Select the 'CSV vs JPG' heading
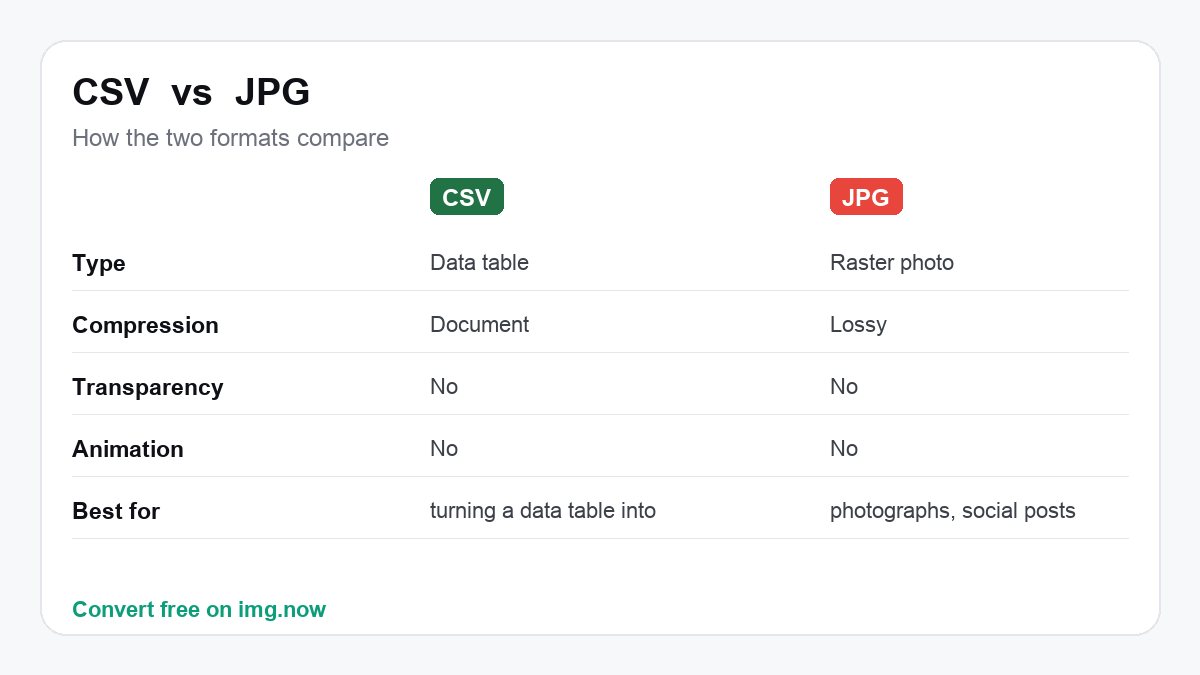This screenshot has height=675, width=1200. (x=191, y=93)
